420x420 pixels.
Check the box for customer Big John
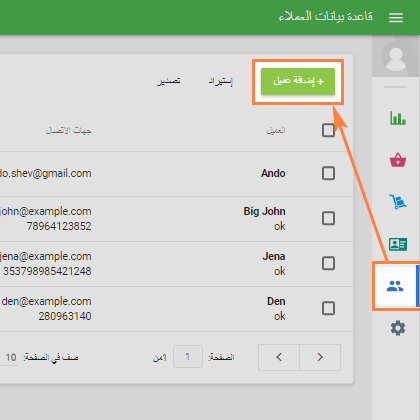328,218
